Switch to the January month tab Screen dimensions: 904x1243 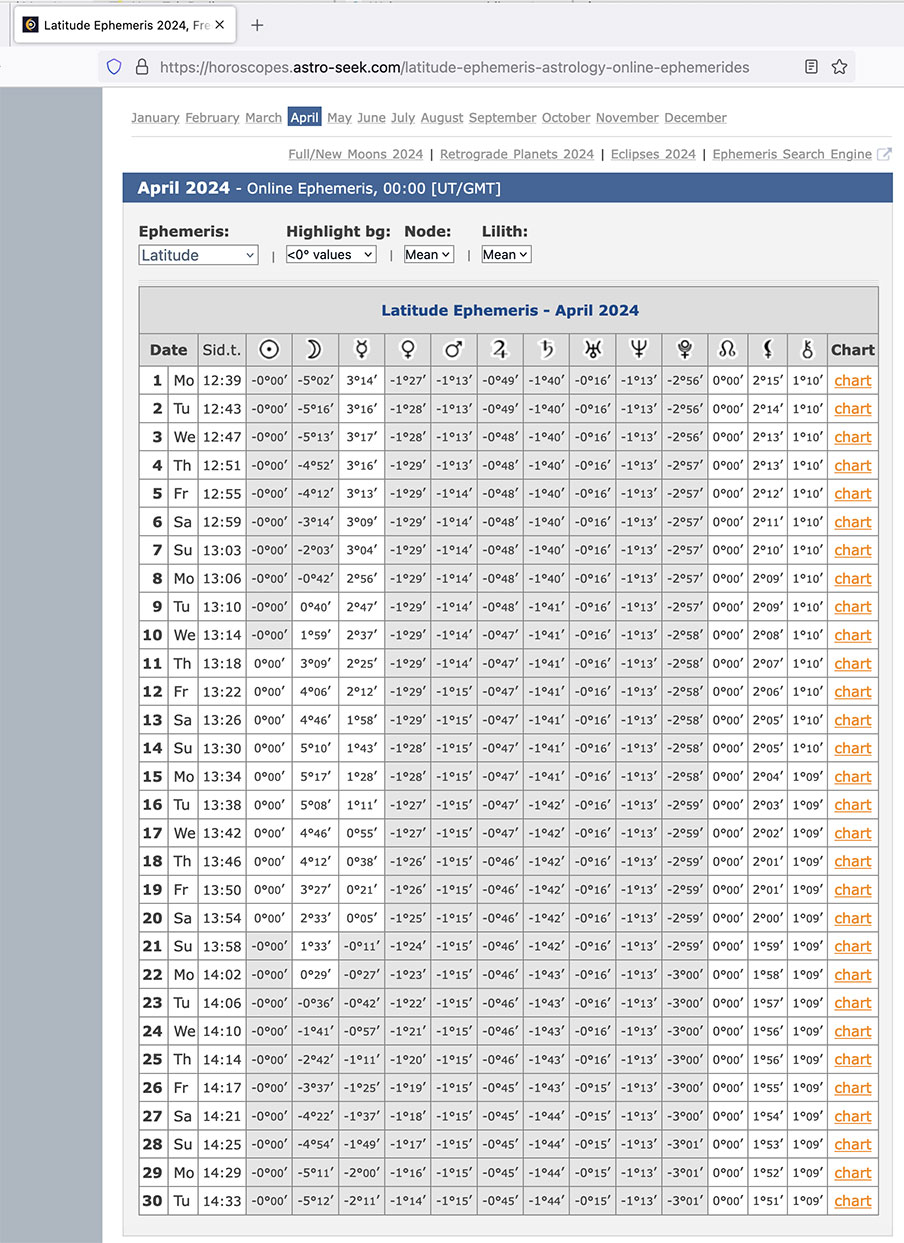coord(155,118)
